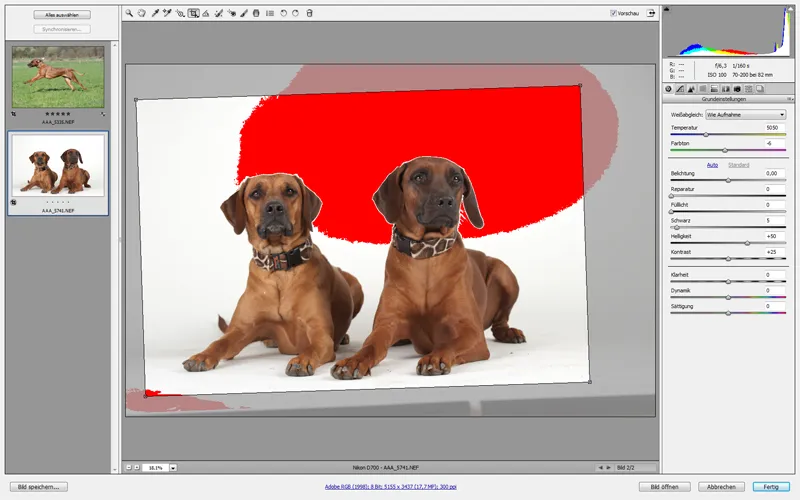Activate the Crop tool

[x=193, y=13]
